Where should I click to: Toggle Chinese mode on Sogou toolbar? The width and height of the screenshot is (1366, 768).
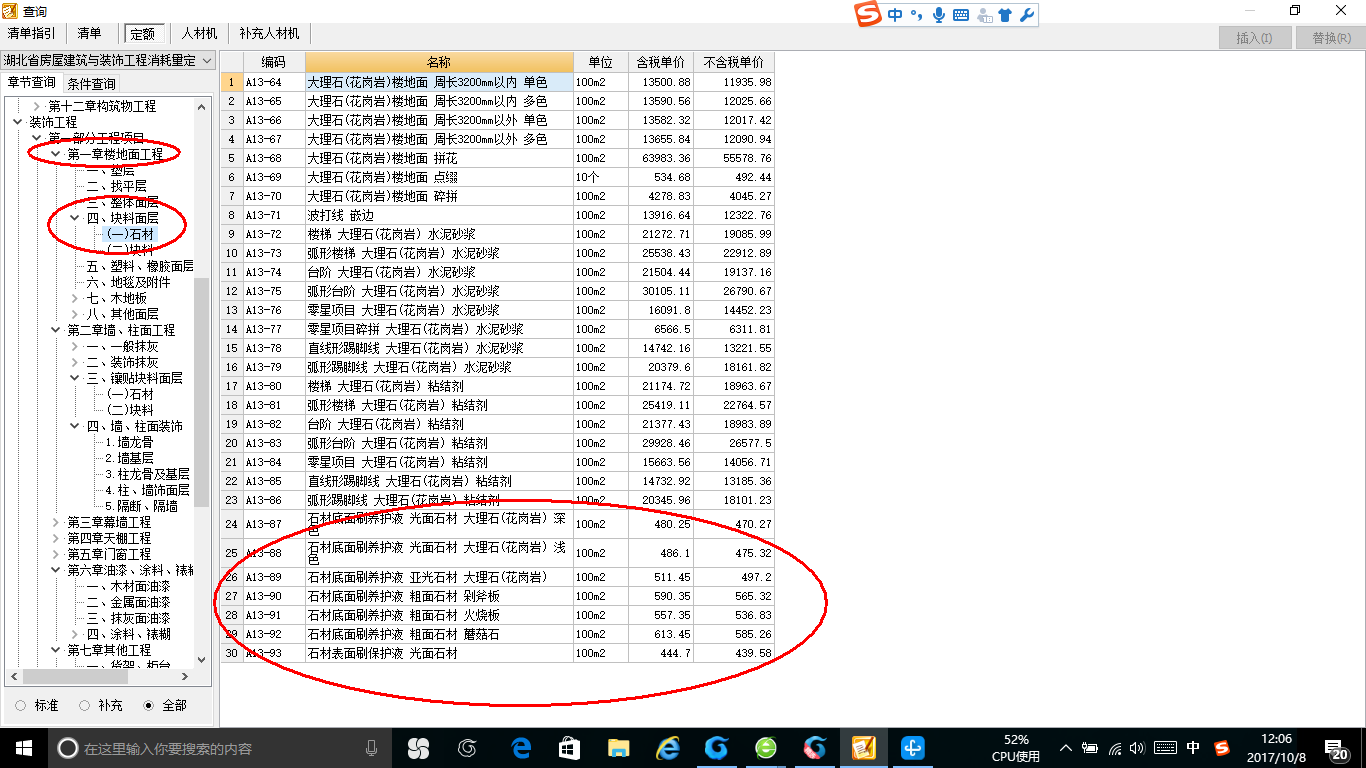(894, 14)
